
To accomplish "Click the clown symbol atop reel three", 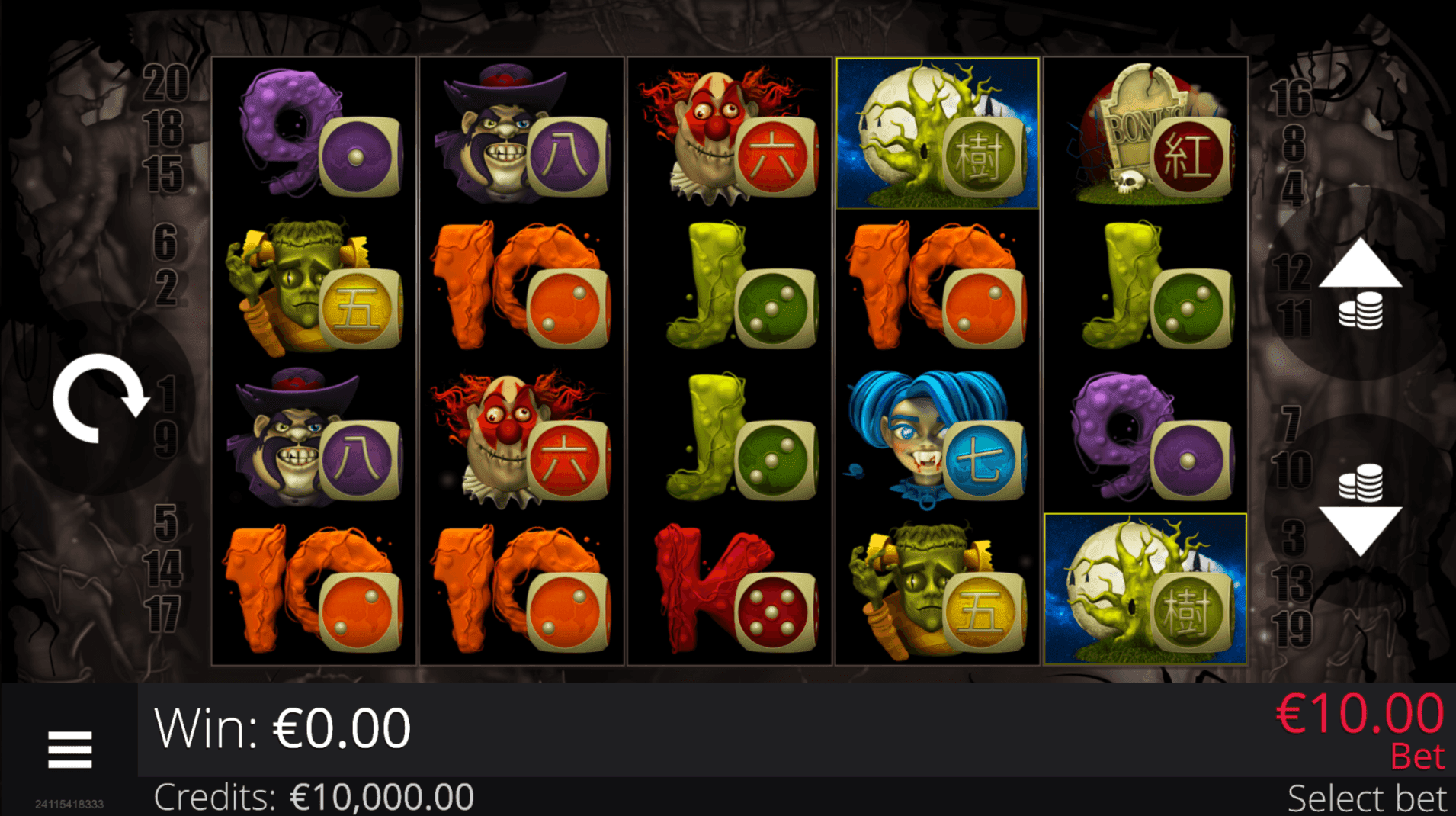I will (730, 133).
